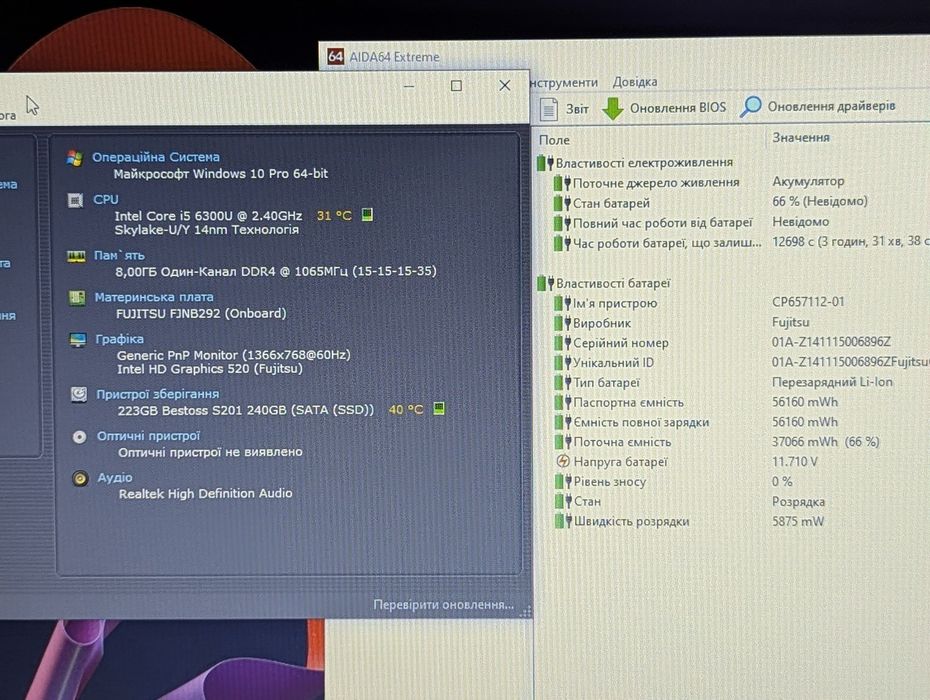The image size is (930, 700).
Task: Click the icon beside Серійний номер row
Action: pyautogui.click(x=563, y=343)
